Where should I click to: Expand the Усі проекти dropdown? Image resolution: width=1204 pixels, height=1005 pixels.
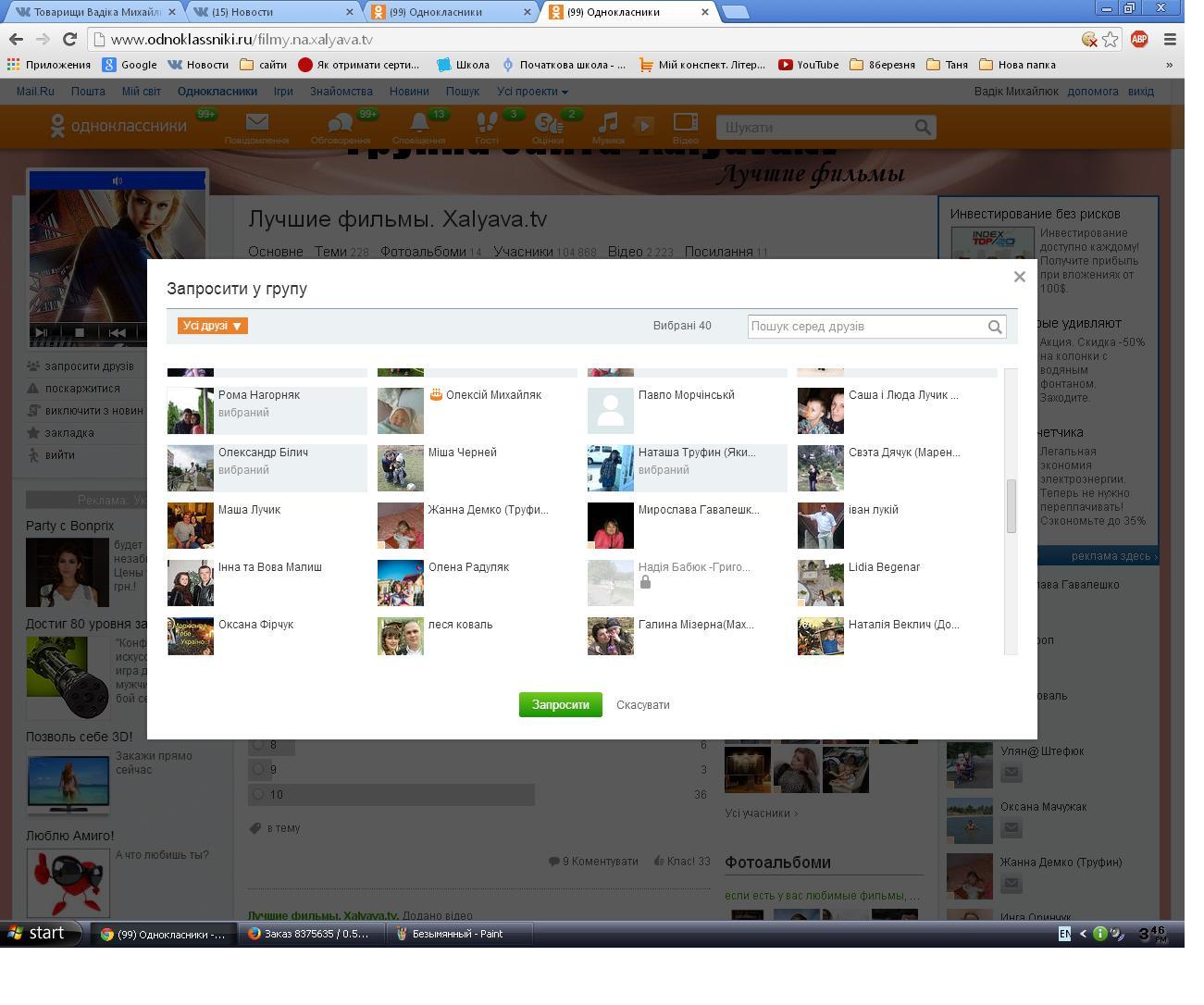coord(532,92)
